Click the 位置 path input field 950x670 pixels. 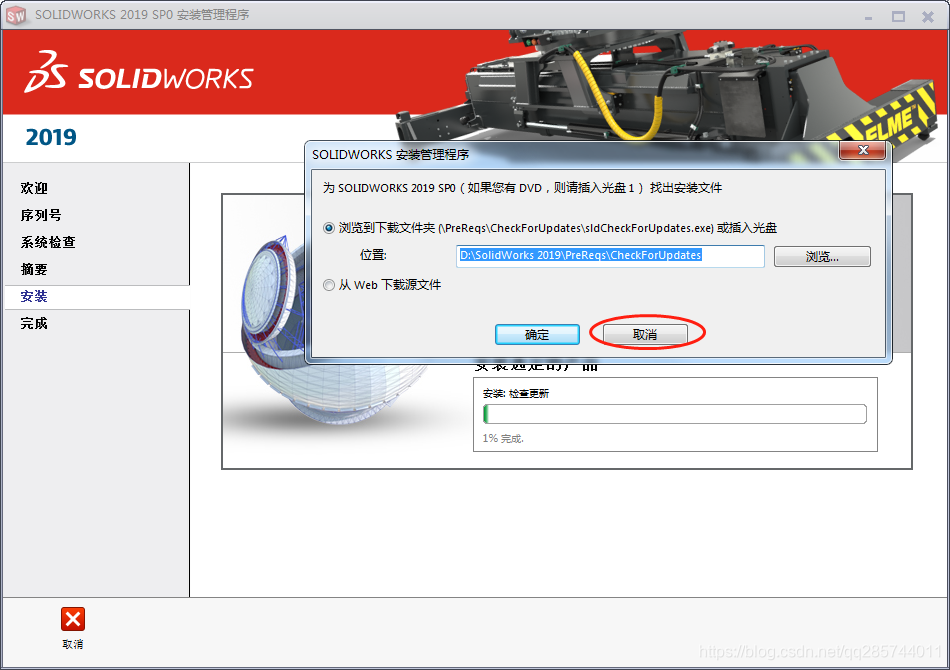610,256
